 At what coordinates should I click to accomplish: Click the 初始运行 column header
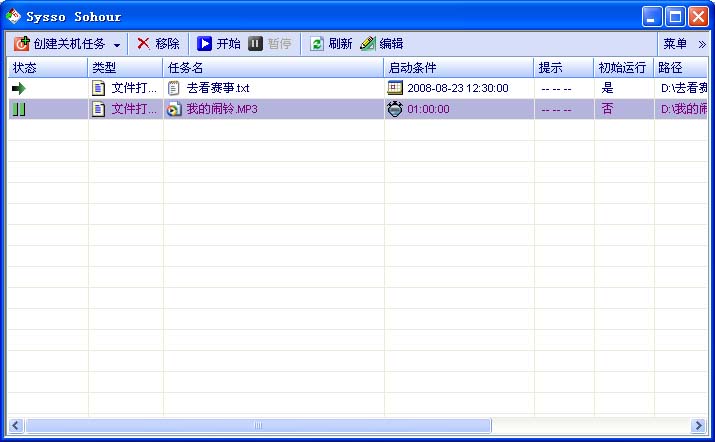pyautogui.click(x=624, y=68)
